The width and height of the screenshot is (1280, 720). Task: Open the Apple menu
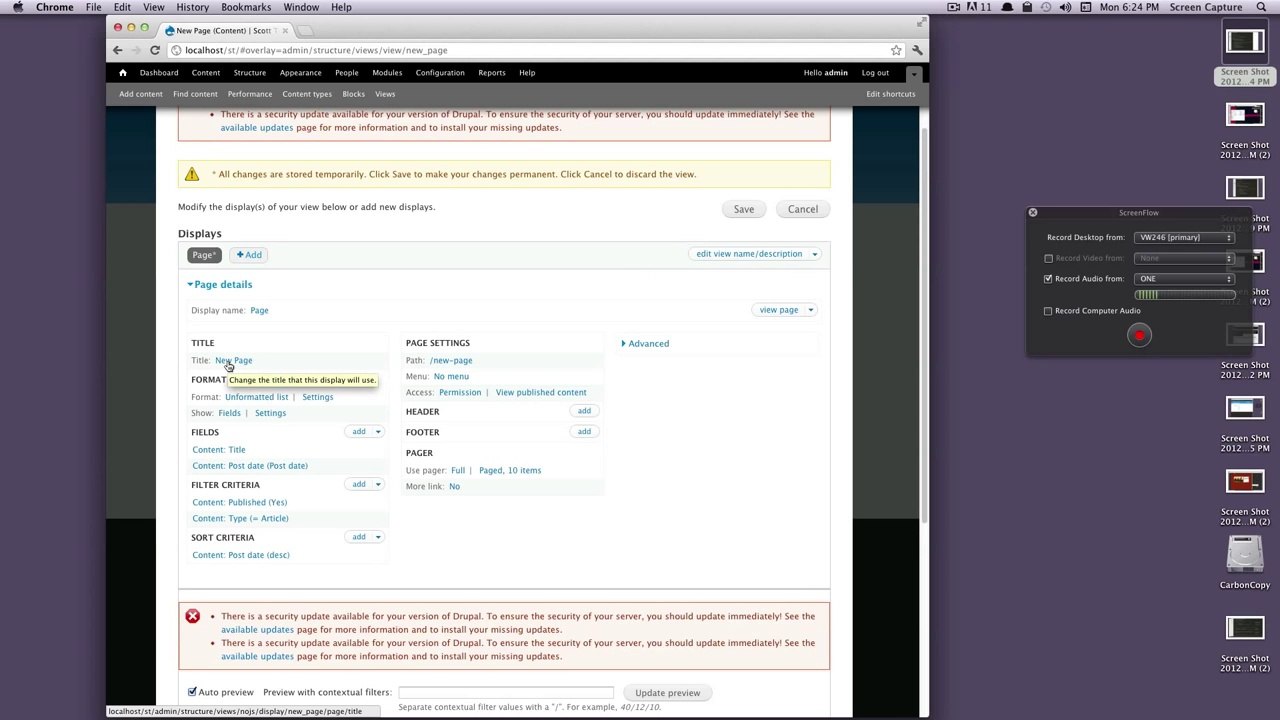[x=18, y=7]
